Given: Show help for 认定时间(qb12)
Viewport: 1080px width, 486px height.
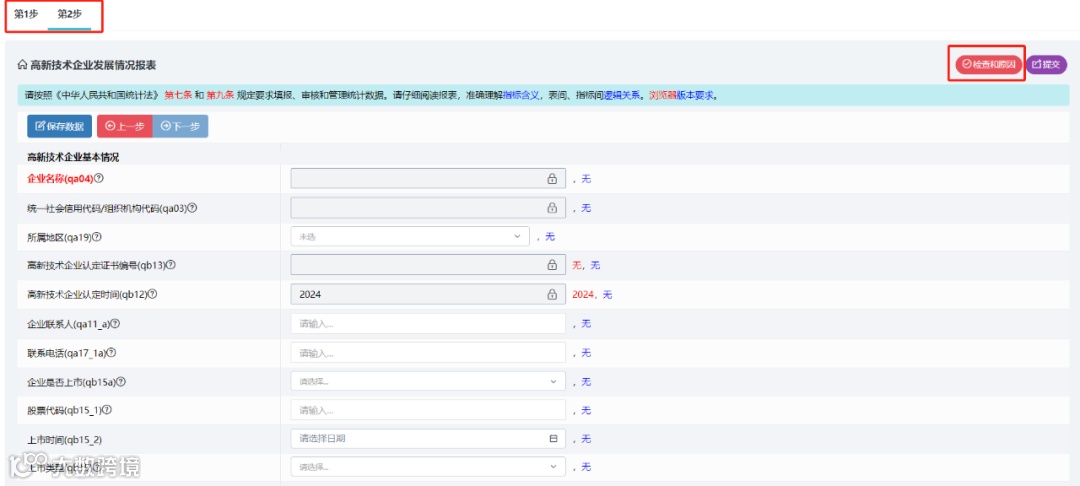Looking at the screenshot, I should [153, 294].
